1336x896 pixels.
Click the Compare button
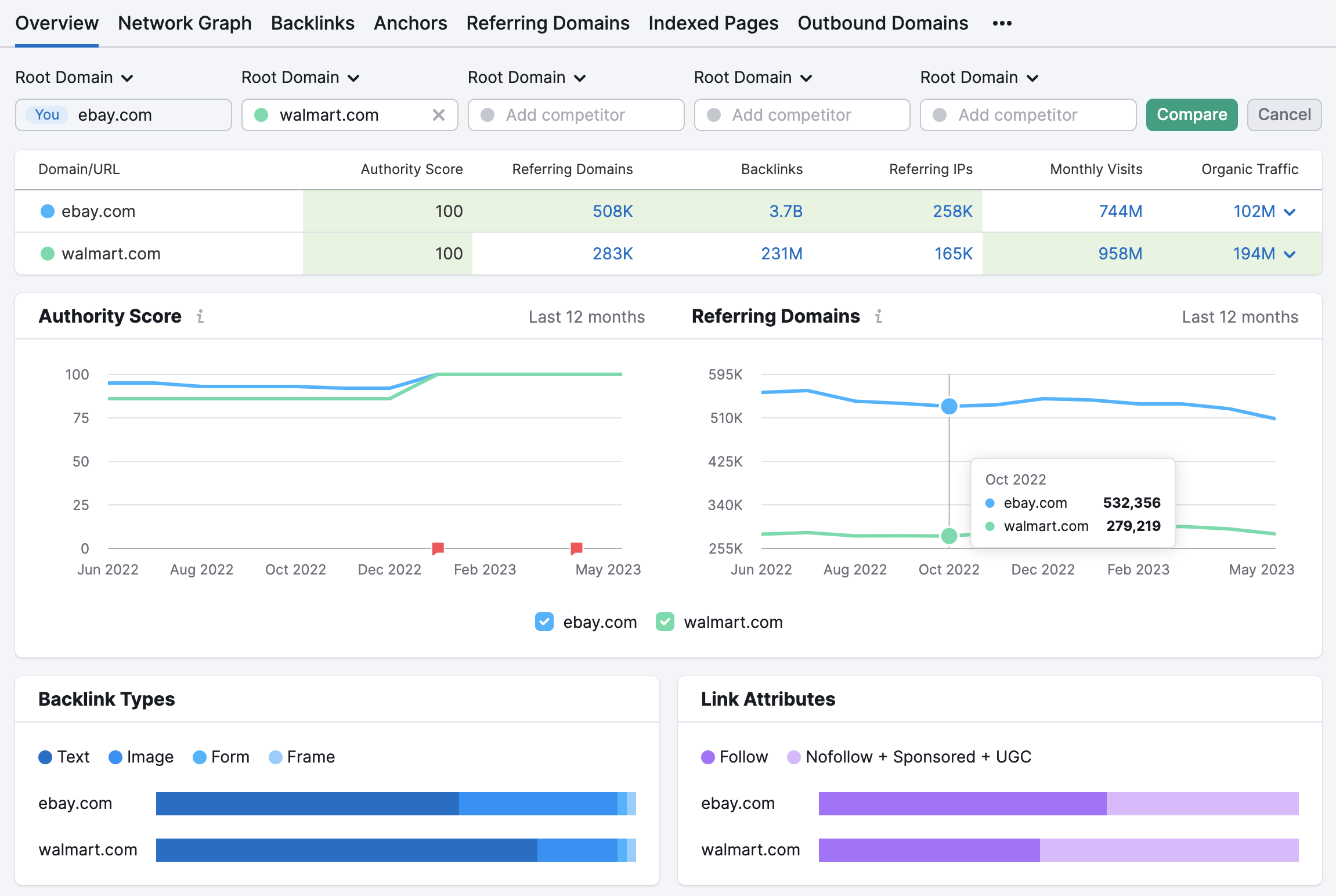(1191, 115)
